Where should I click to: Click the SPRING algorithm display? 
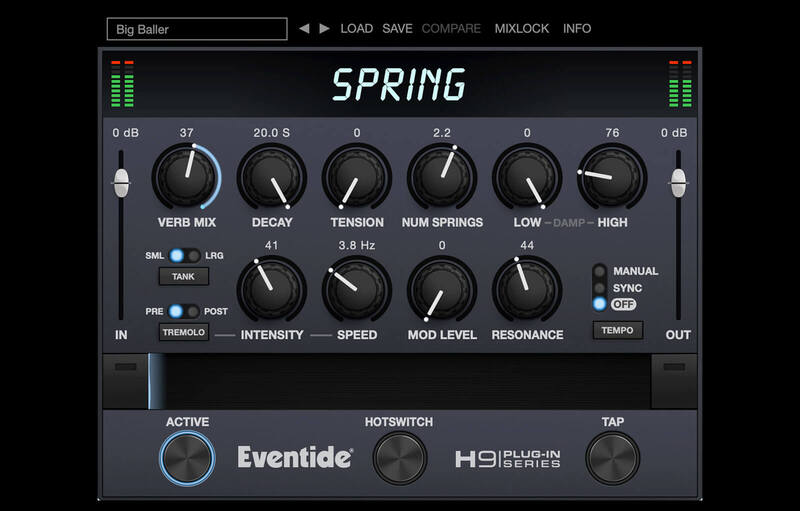pyautogui.click(x=399, y=85)
